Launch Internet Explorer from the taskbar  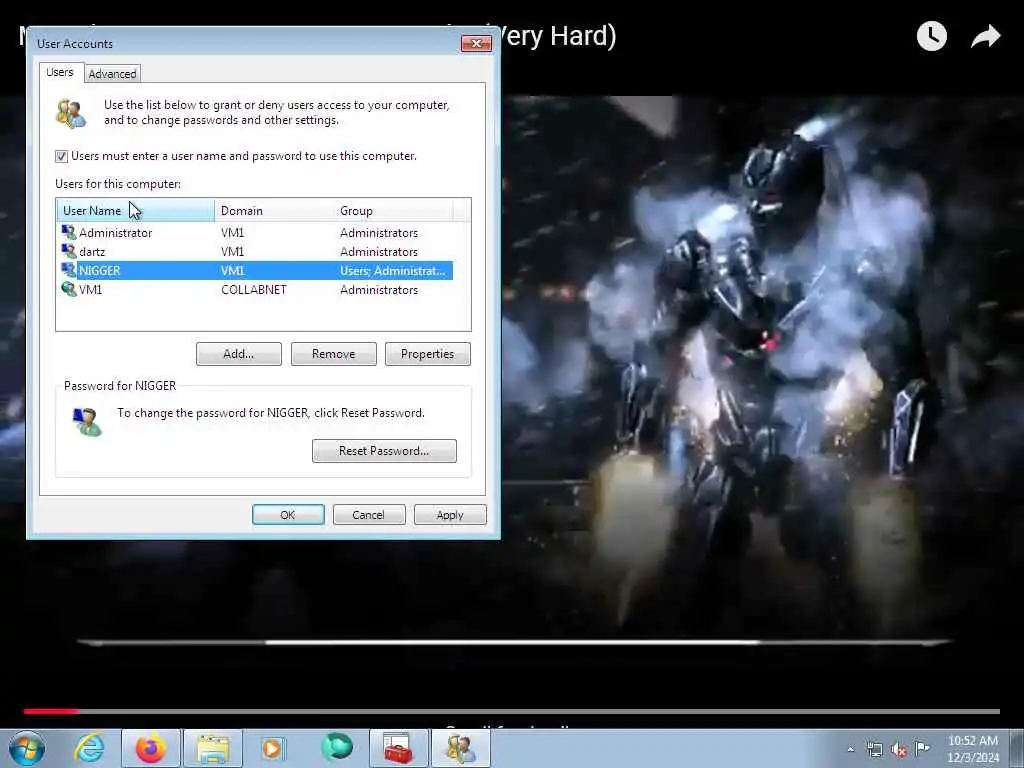click(89, 748)
